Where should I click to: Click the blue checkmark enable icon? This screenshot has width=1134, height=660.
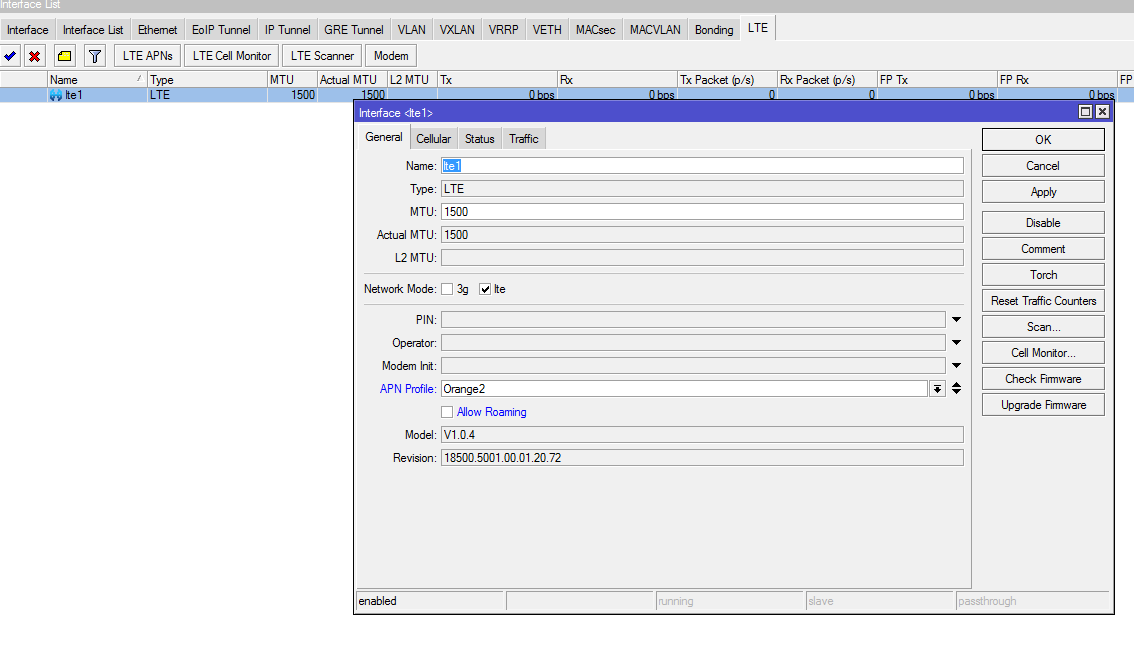click(10, 56)
